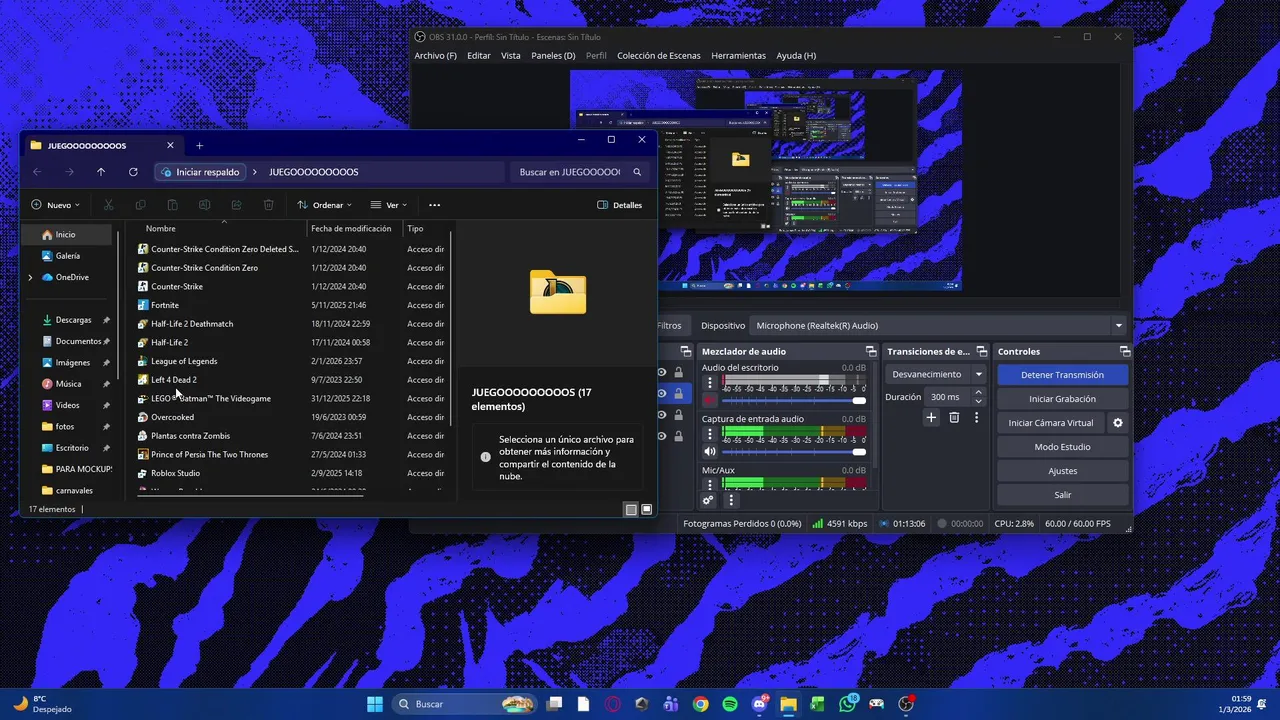The height and width of the screenshot is (720, 1280).
Task: Open OBS Ajustes button
Action: (x=1062, y=471)
